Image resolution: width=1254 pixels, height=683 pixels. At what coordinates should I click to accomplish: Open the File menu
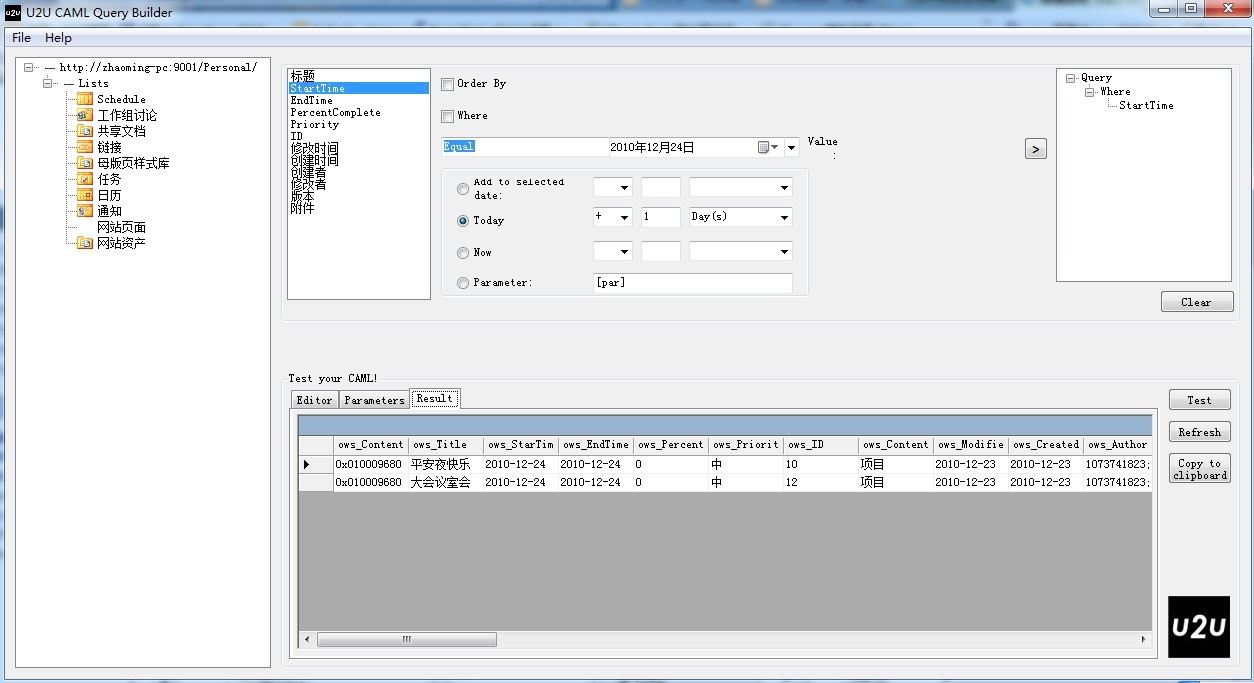[21, 38]
